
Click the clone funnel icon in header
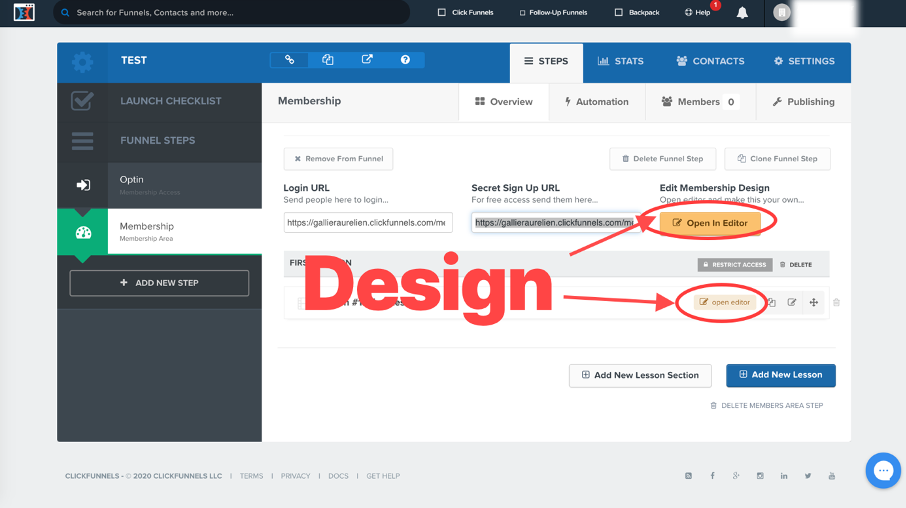(x=328, y=60)
